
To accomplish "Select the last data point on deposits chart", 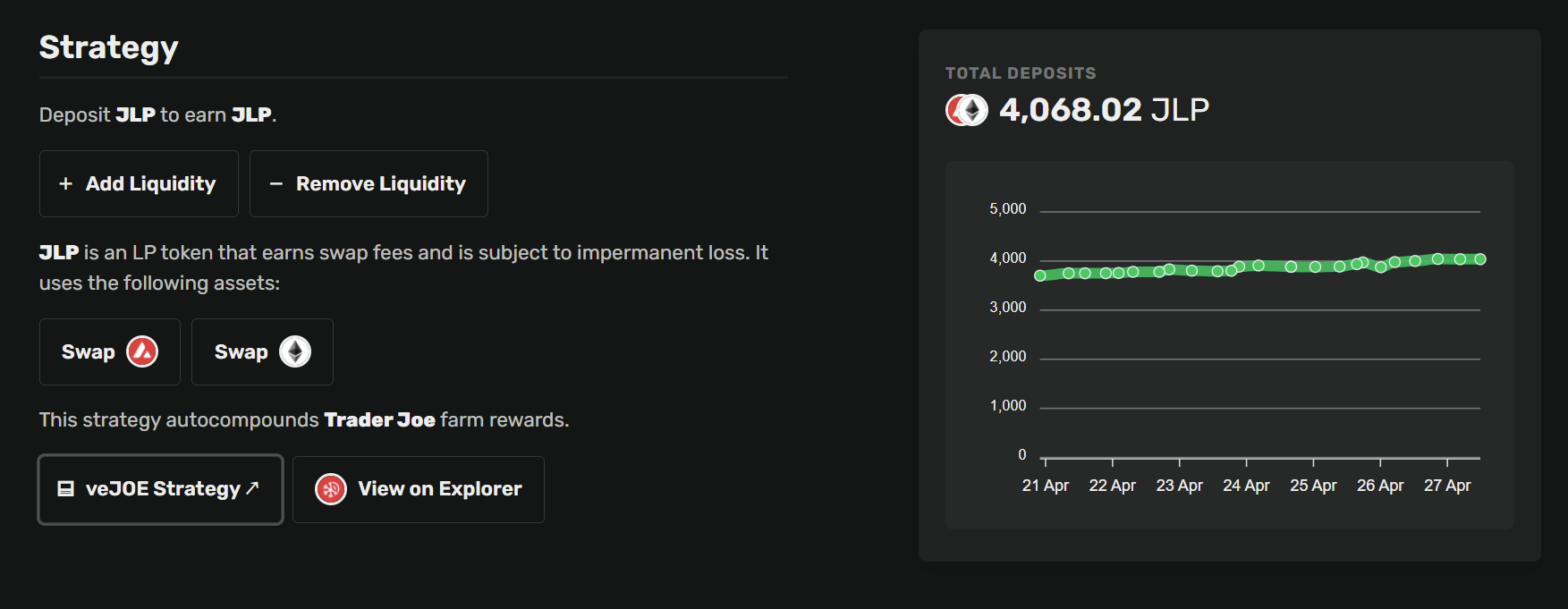I will (x=1480, y=259).
